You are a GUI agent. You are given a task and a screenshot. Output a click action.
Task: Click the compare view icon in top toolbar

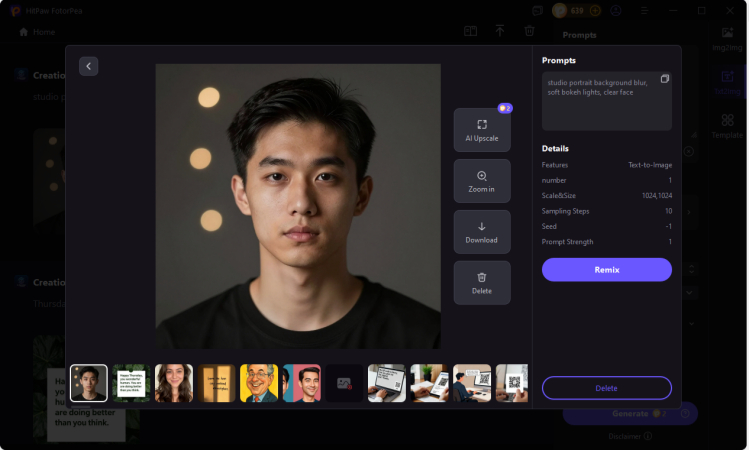(471, 32)
